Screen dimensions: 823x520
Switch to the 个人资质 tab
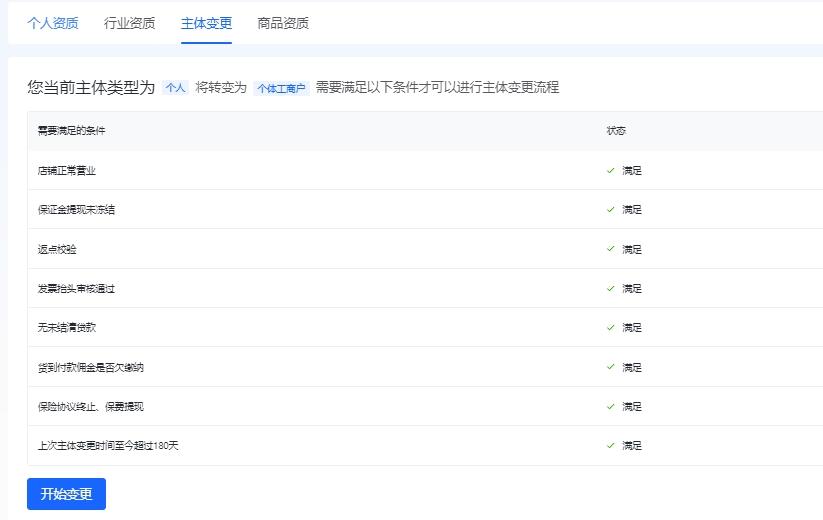click(x=52, y=23)
